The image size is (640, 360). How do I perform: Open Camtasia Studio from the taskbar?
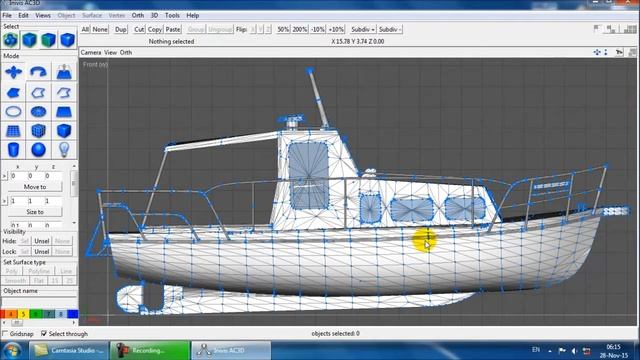click(x=69, y=351)
